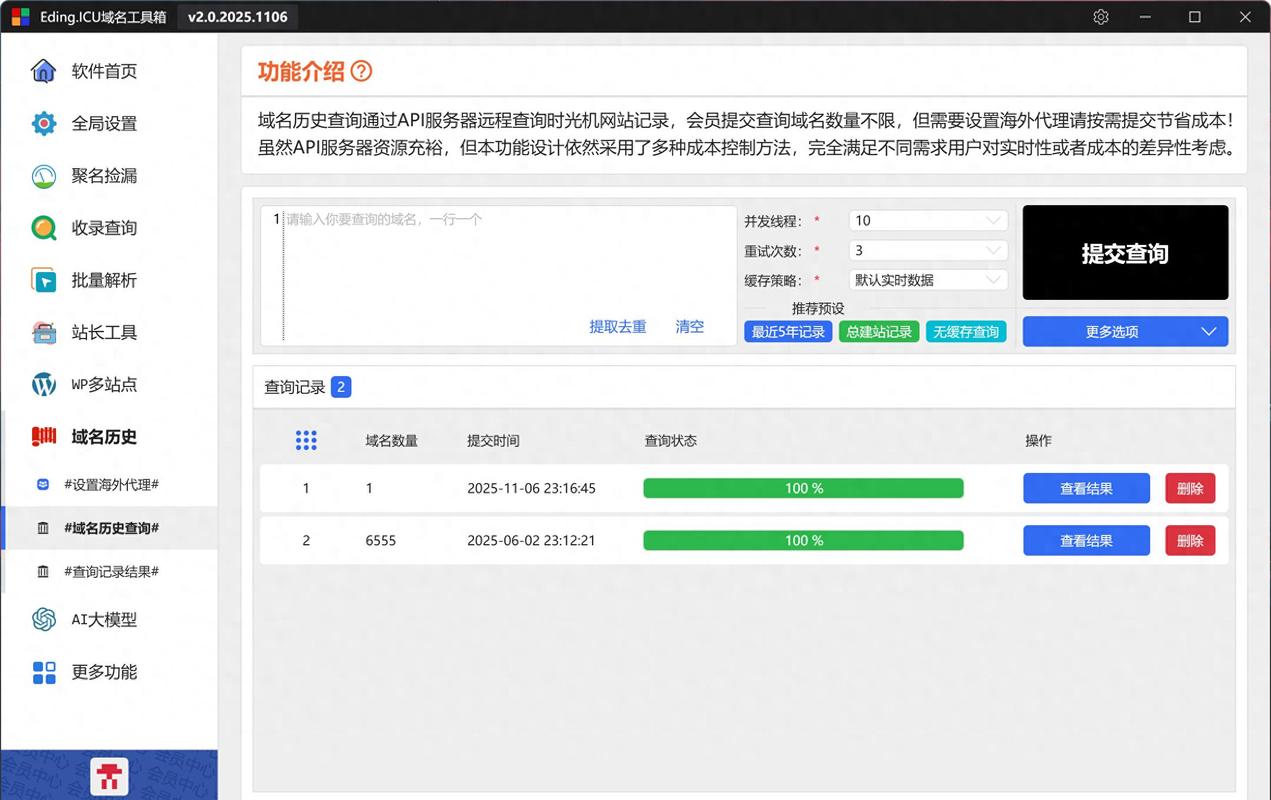The height and width of the screenshot is (800, 1271).
Task: Click the #设置海外代理# icon
Action: pos(43,484)
